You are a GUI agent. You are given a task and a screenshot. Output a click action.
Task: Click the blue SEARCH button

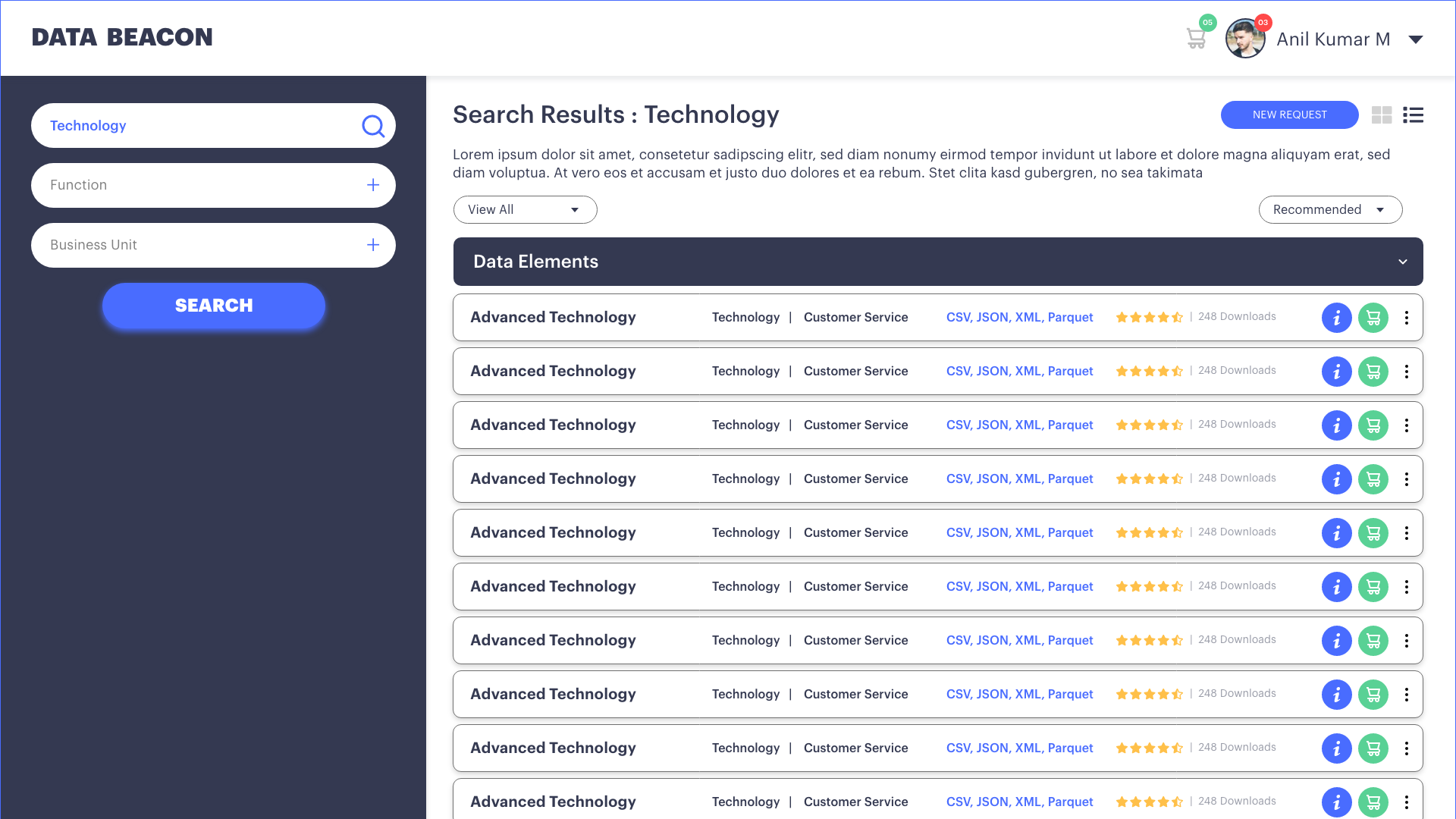click(214, 306)
